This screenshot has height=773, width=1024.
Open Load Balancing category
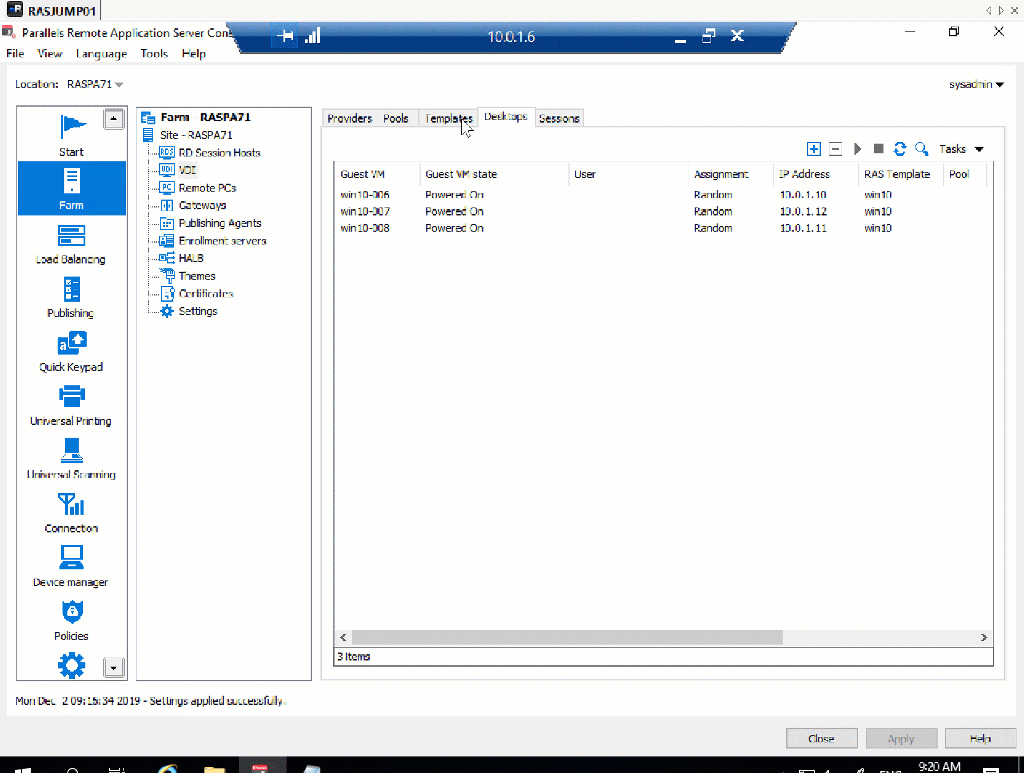pos(71,244)
